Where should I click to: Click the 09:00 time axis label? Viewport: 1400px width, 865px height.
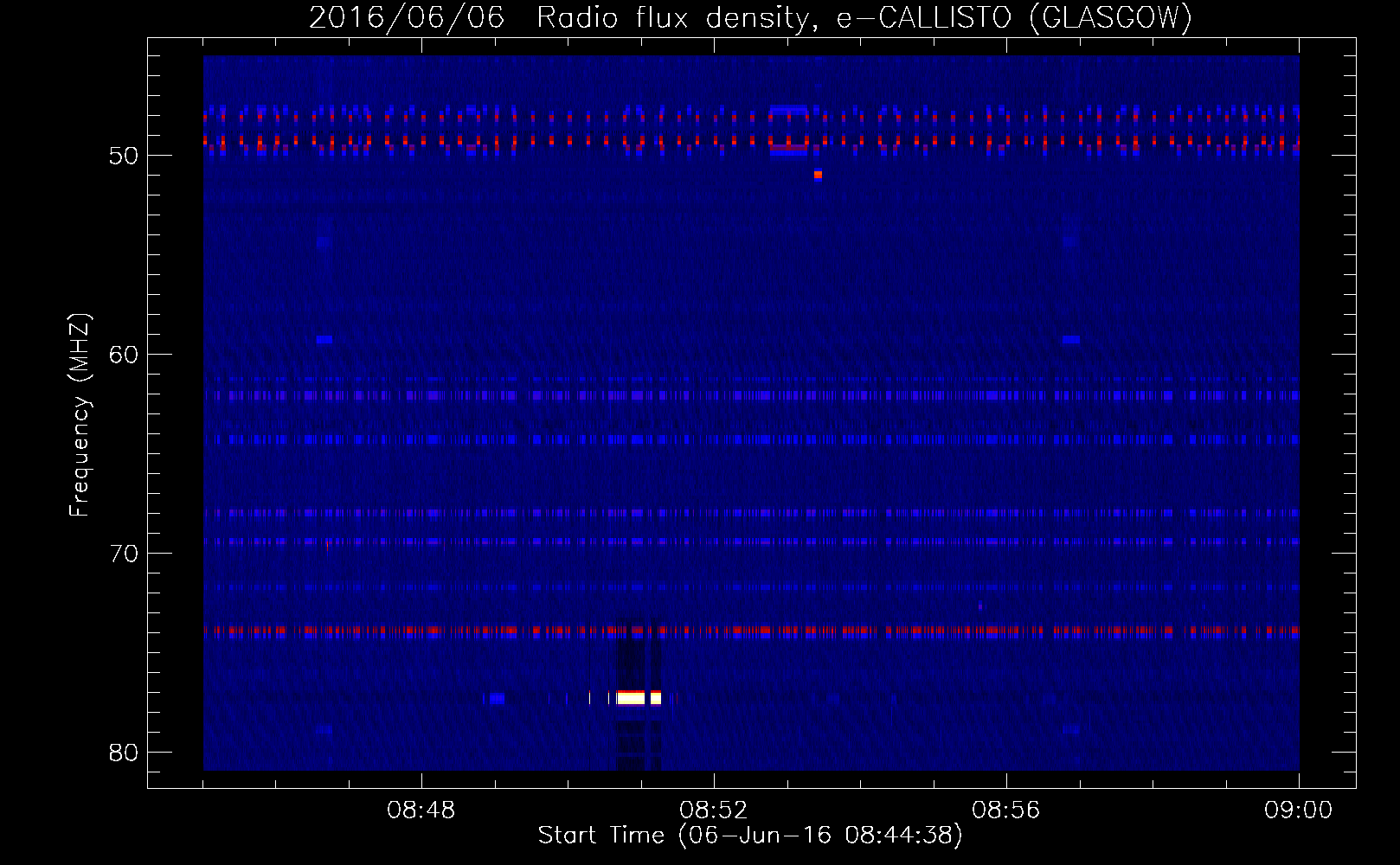pyautogui.click(x=1299, y=811)
